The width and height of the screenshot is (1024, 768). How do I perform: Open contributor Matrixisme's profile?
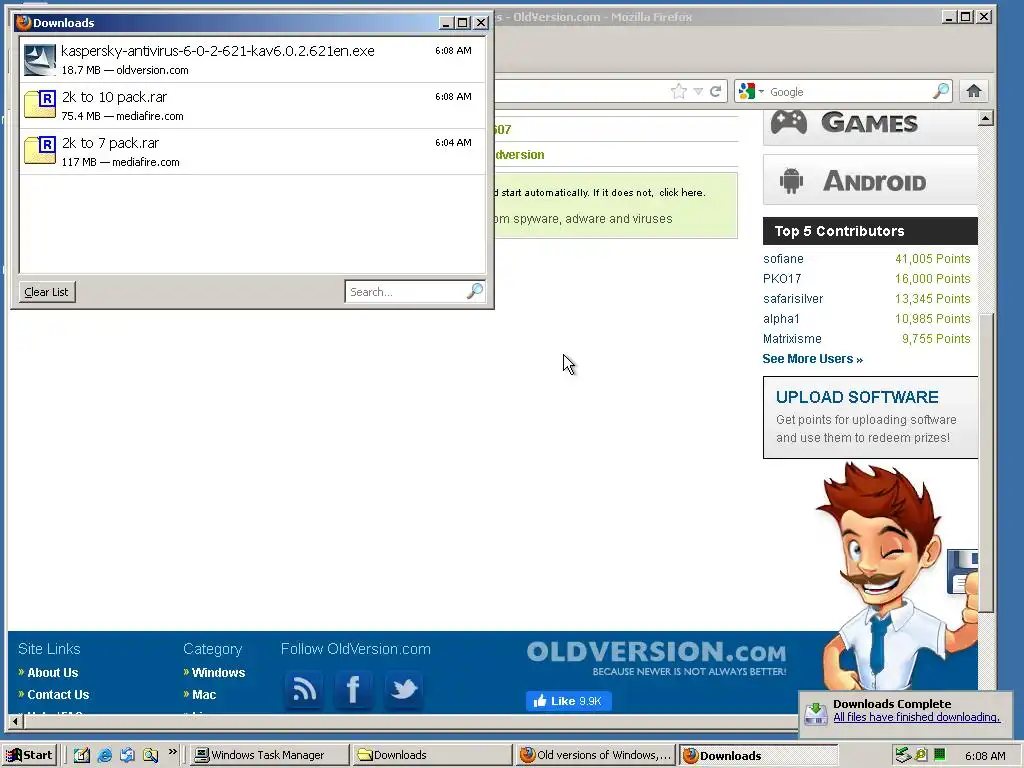pos(792,339)
